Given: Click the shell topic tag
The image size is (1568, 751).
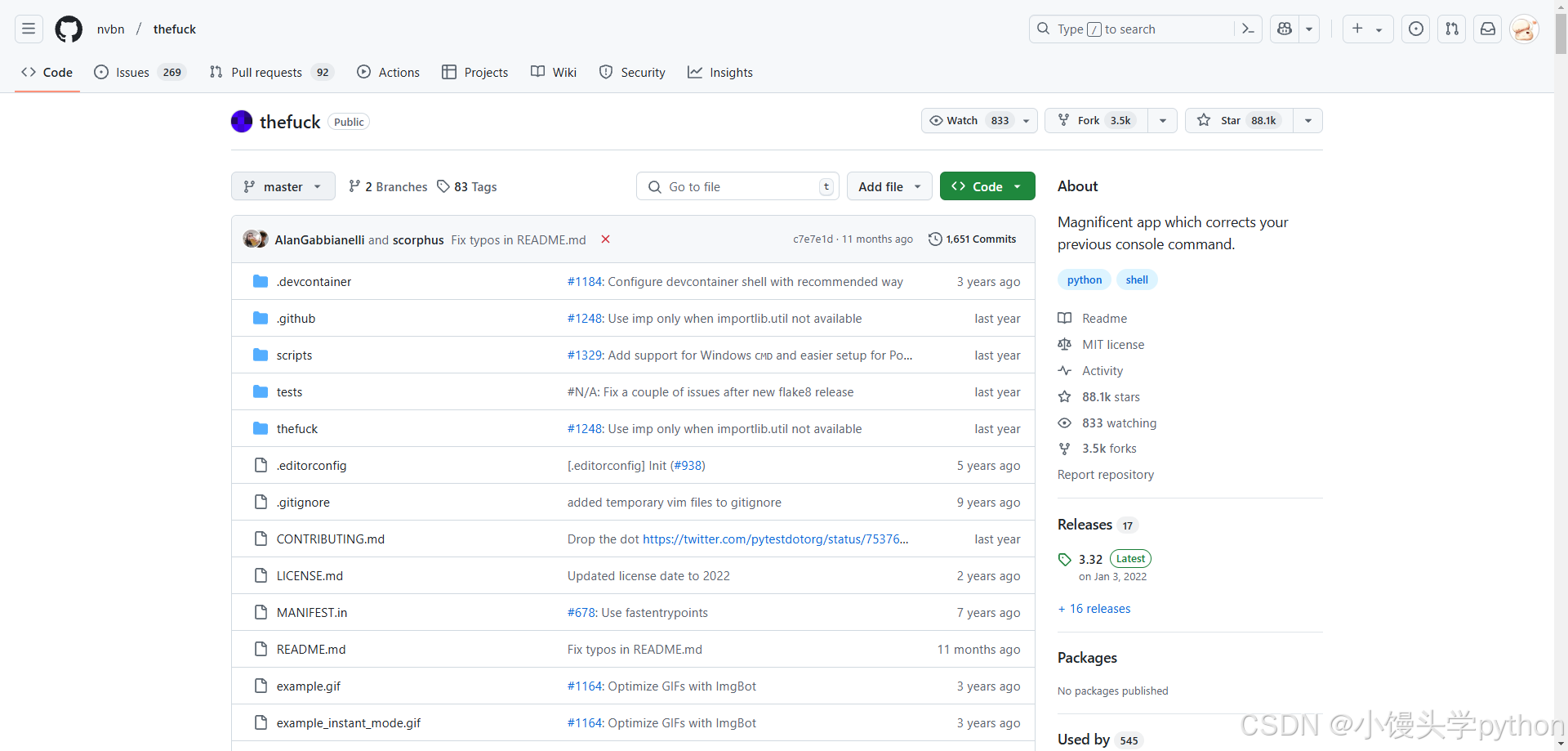Looking at the screenshot, I should click(x=1137, y=279).
